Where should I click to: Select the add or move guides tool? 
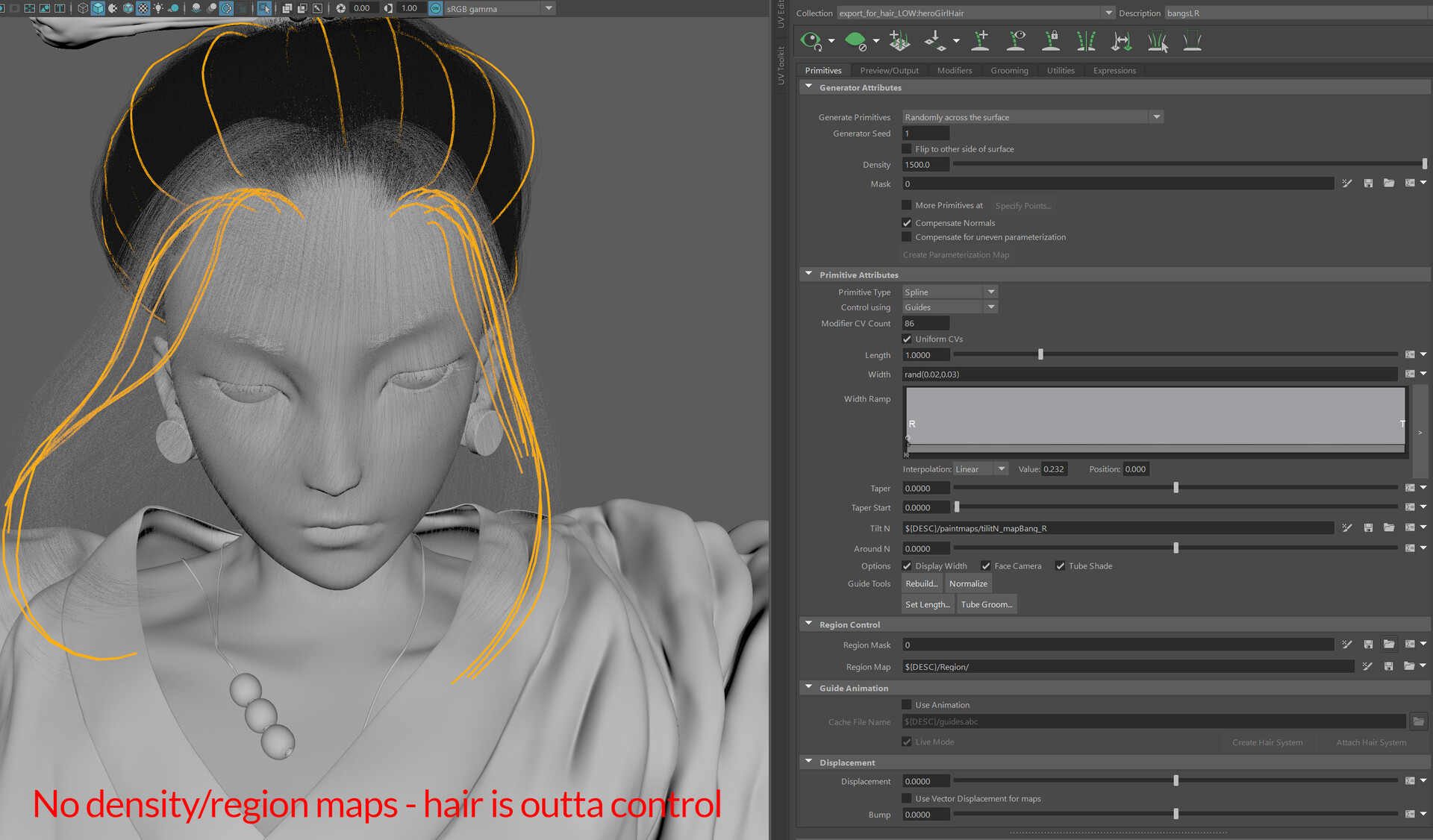coord(981,41)
